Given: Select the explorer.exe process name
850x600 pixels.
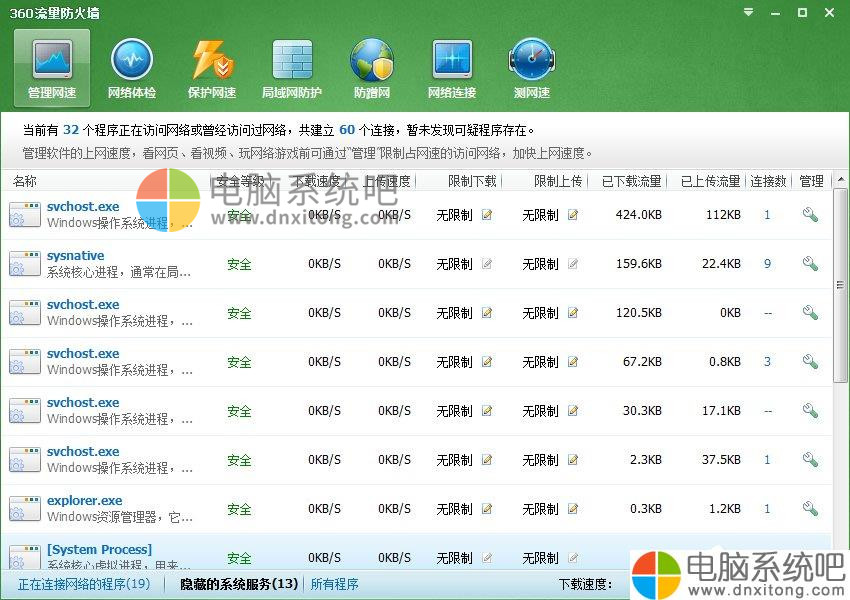Looking at the screenshot, I should click(x=85, y=501).
